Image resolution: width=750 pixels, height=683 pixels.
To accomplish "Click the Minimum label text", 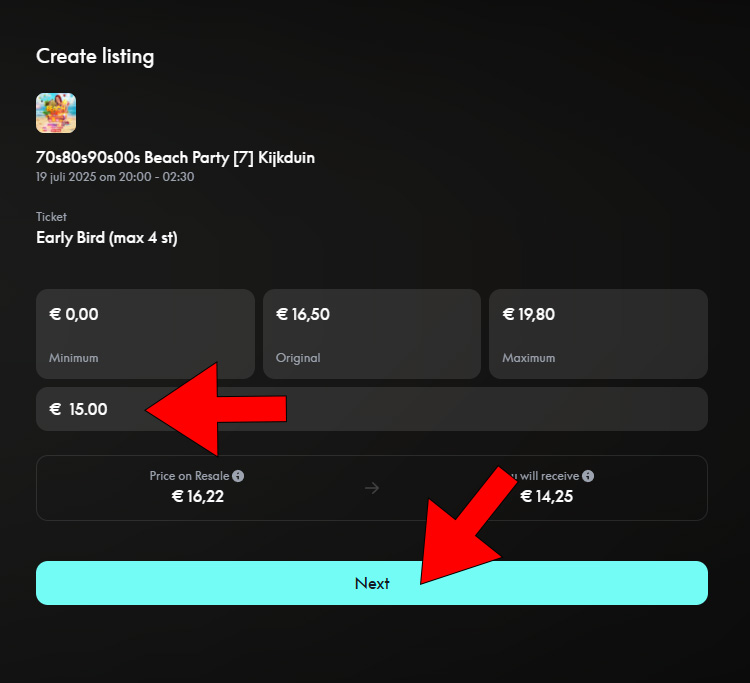I will 74,358.
